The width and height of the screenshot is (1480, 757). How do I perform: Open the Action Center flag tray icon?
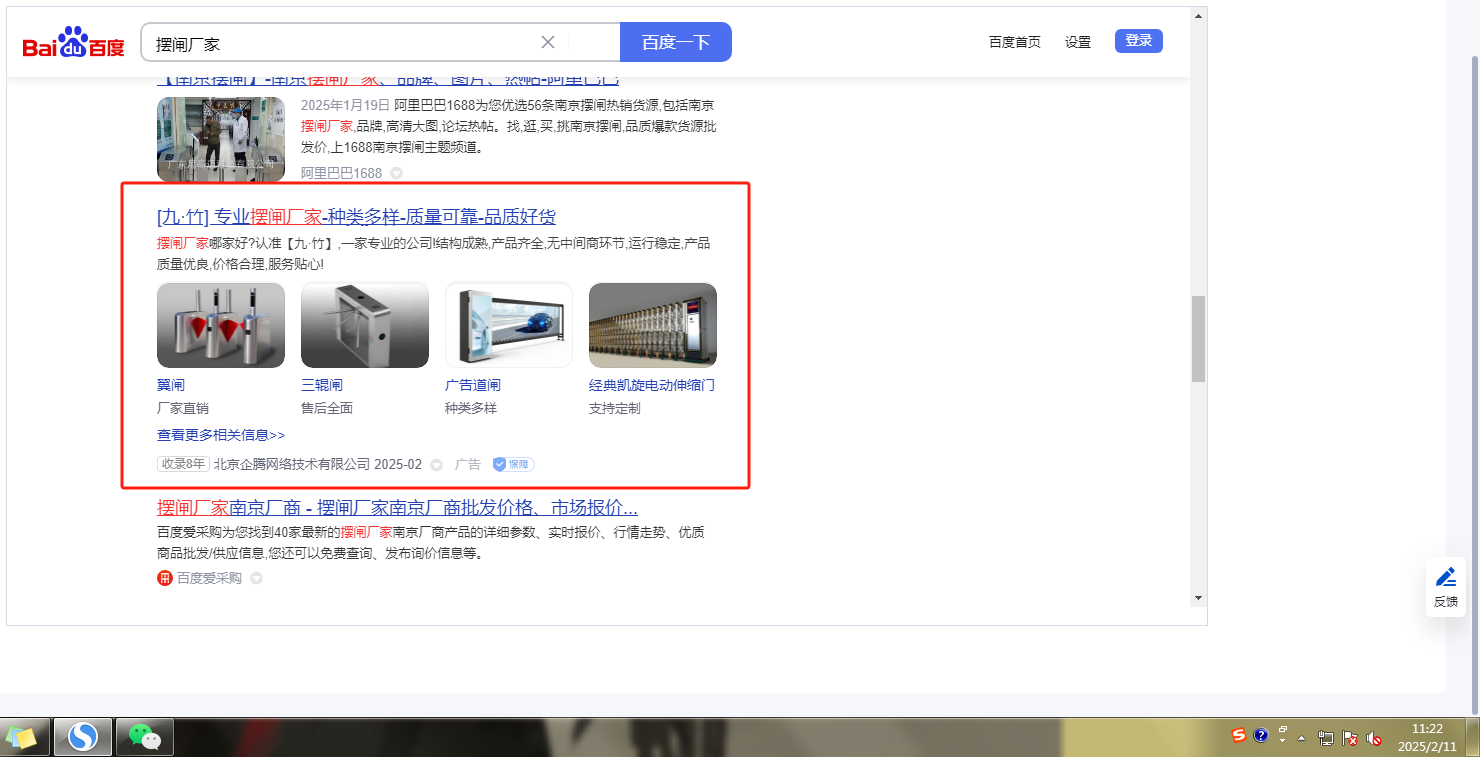coord(1350,739)
